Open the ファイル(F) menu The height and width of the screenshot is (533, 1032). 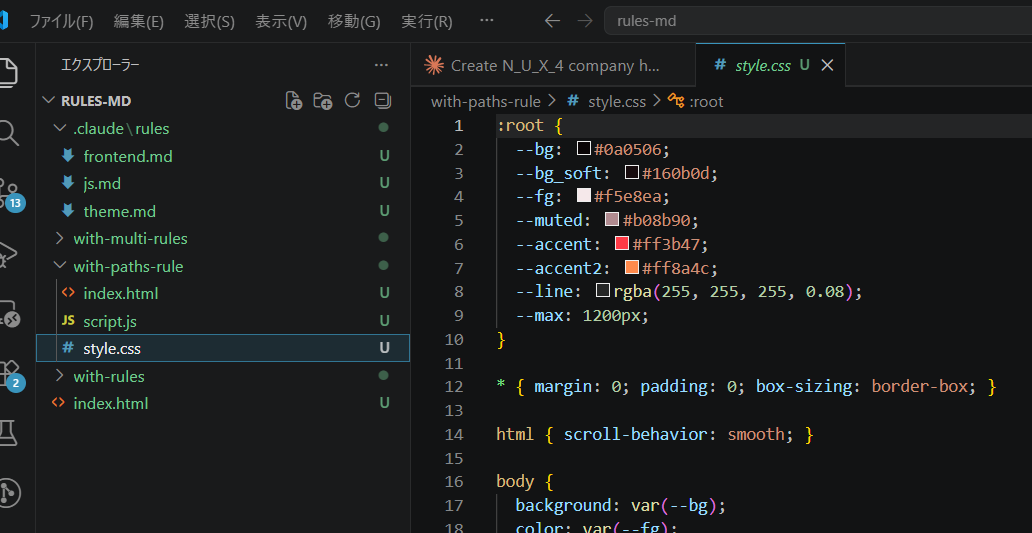tap(61, 21)
